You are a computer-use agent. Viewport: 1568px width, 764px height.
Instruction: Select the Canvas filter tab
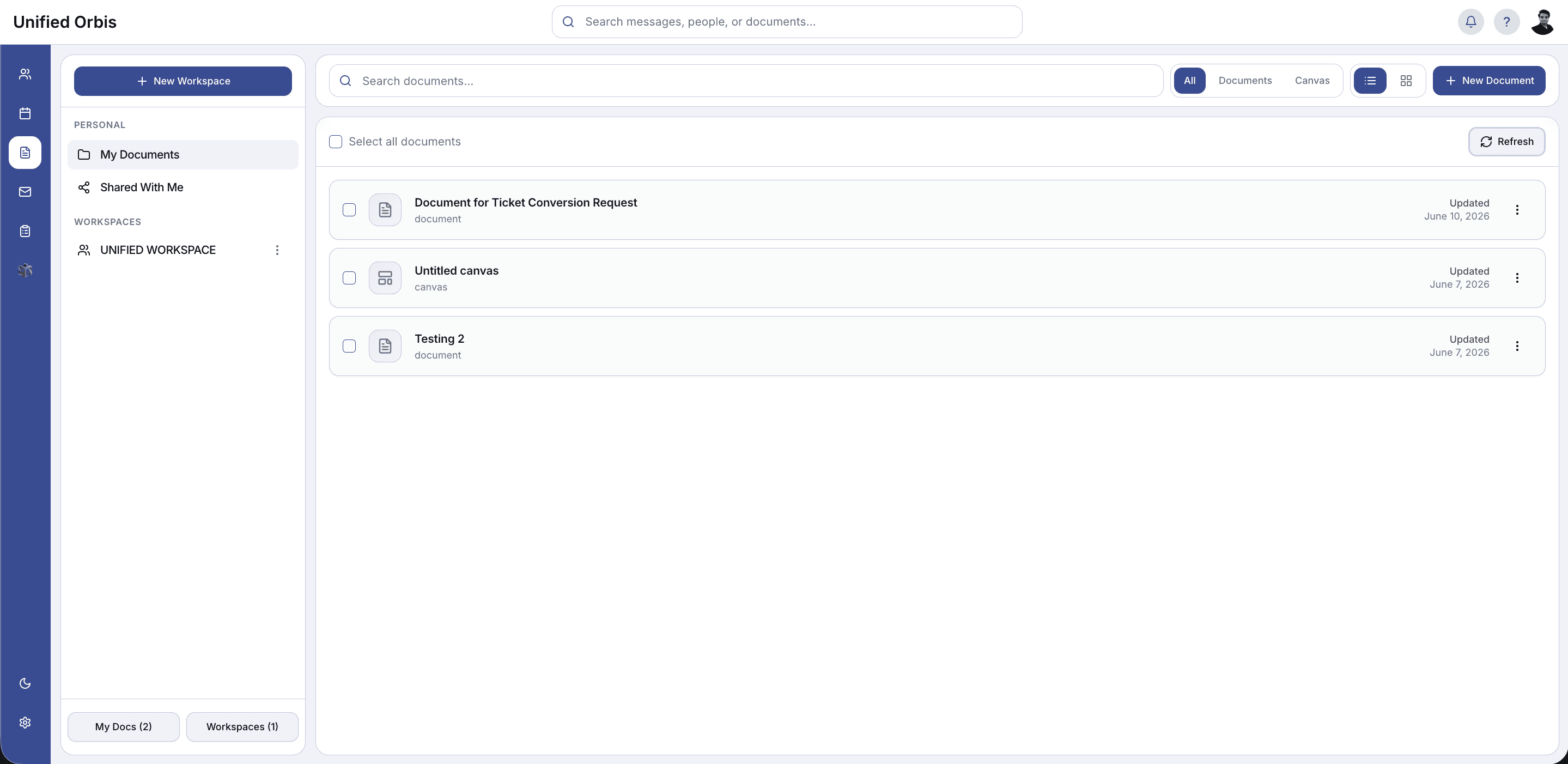pyautogui.click(x=1312, y=80)
